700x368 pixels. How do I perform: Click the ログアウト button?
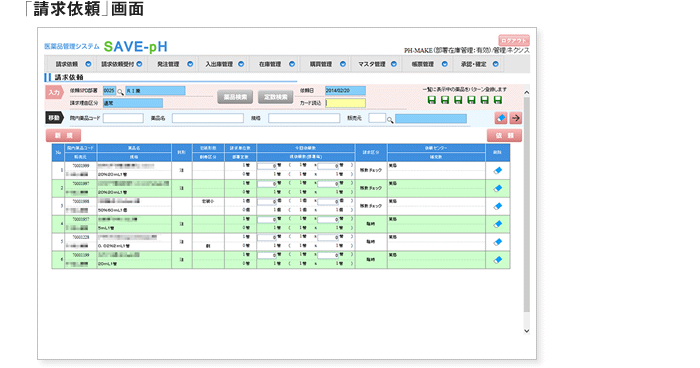pos(514,41)
